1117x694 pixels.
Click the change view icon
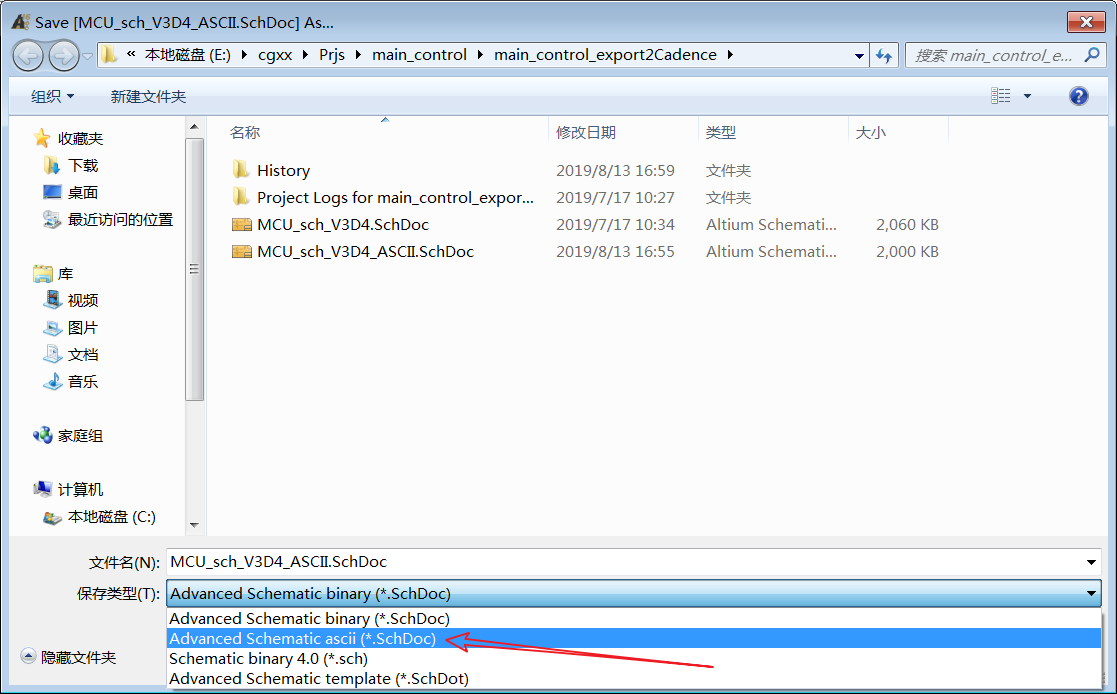pos(1001,95)
